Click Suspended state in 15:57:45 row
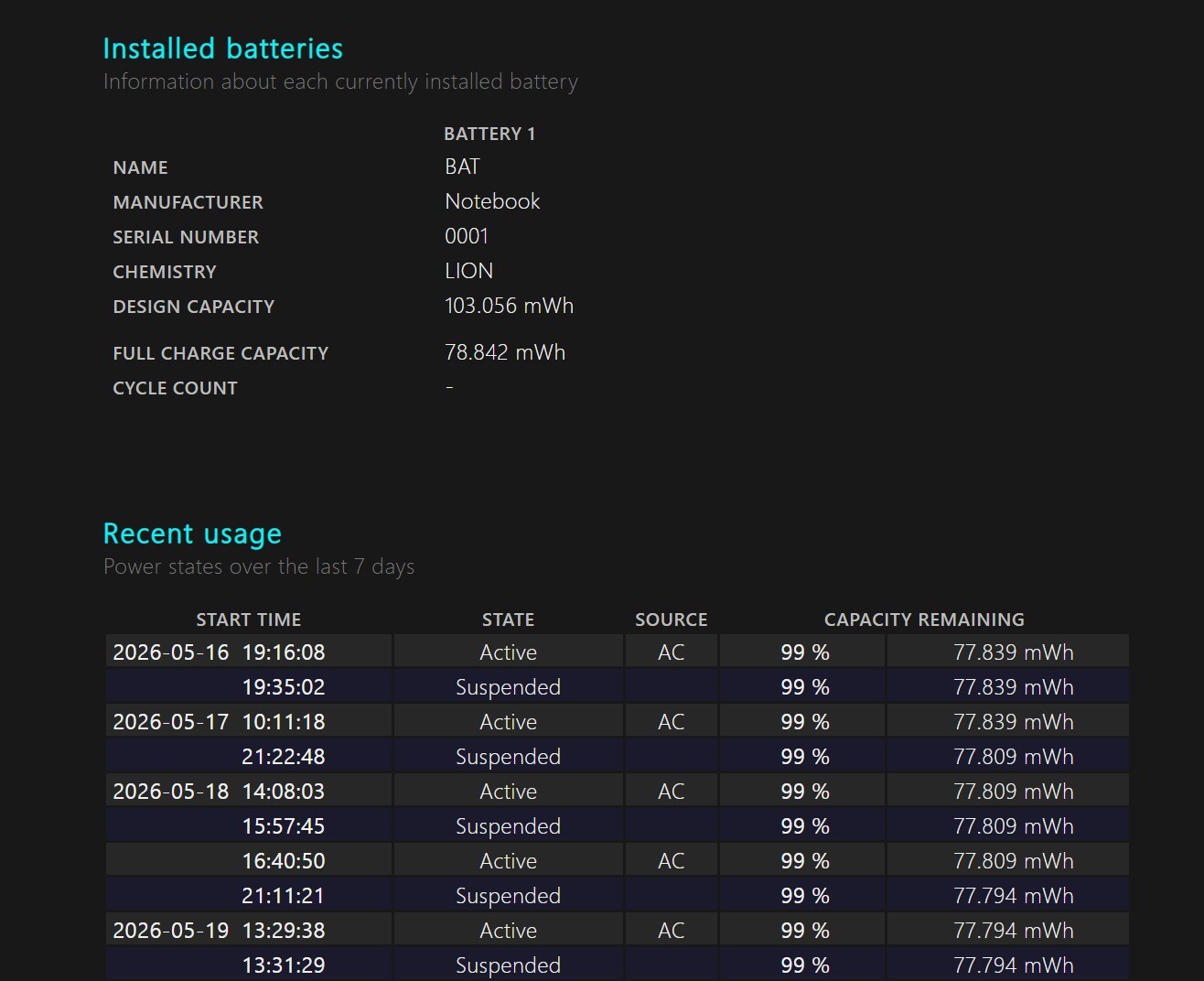 pos(509,825)
